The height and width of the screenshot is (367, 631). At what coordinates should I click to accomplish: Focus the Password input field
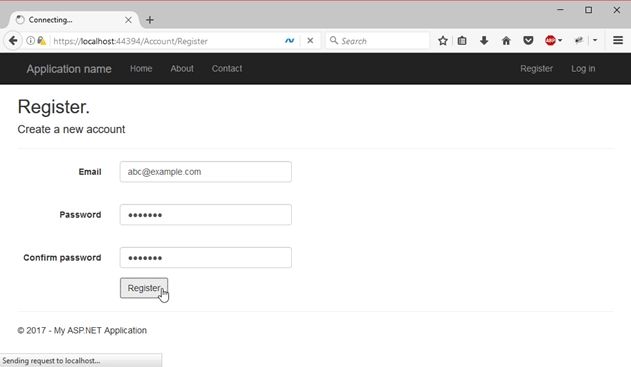tap(206, 214)
